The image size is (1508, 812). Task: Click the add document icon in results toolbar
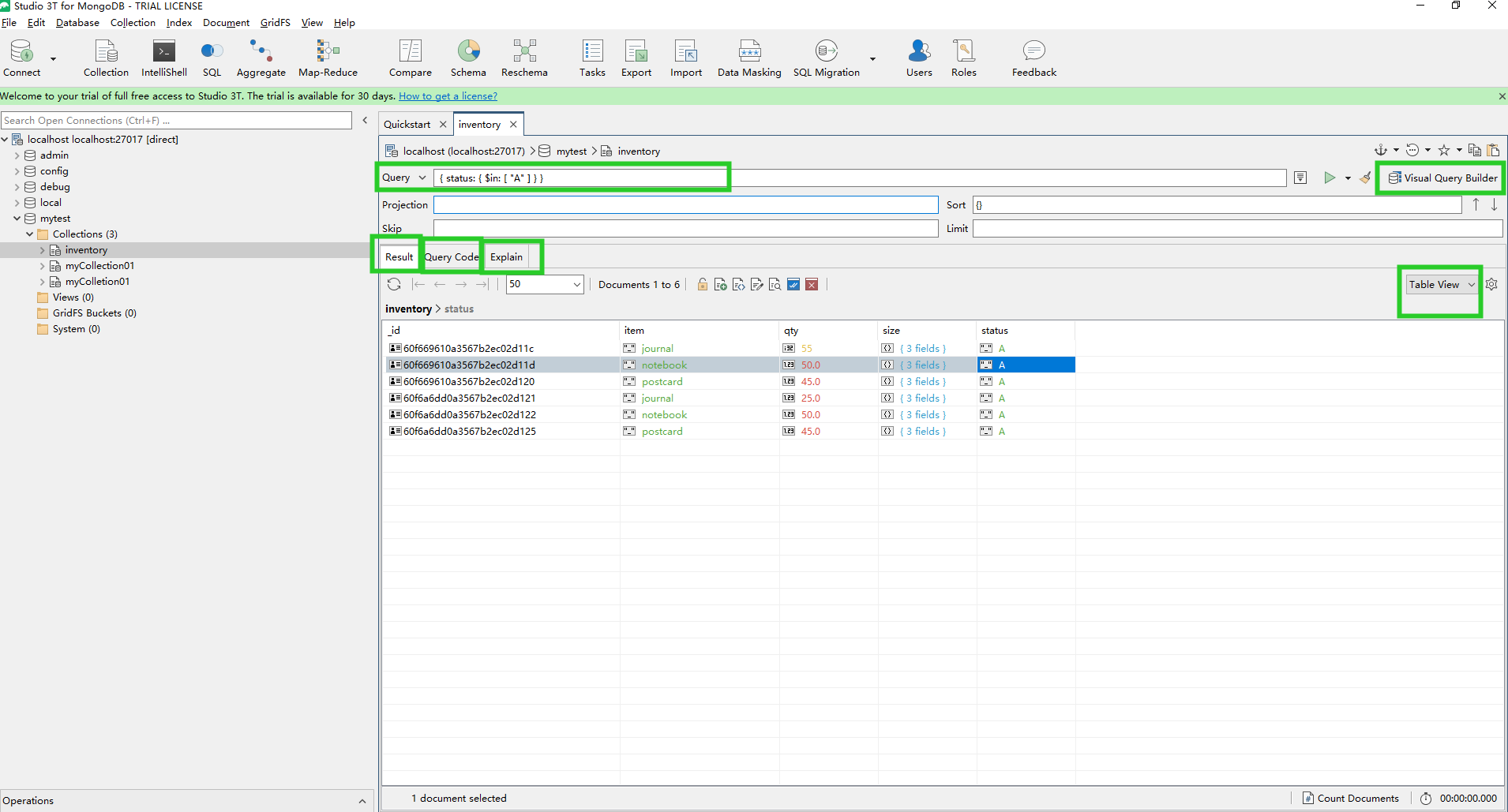(x=720, y=284)
